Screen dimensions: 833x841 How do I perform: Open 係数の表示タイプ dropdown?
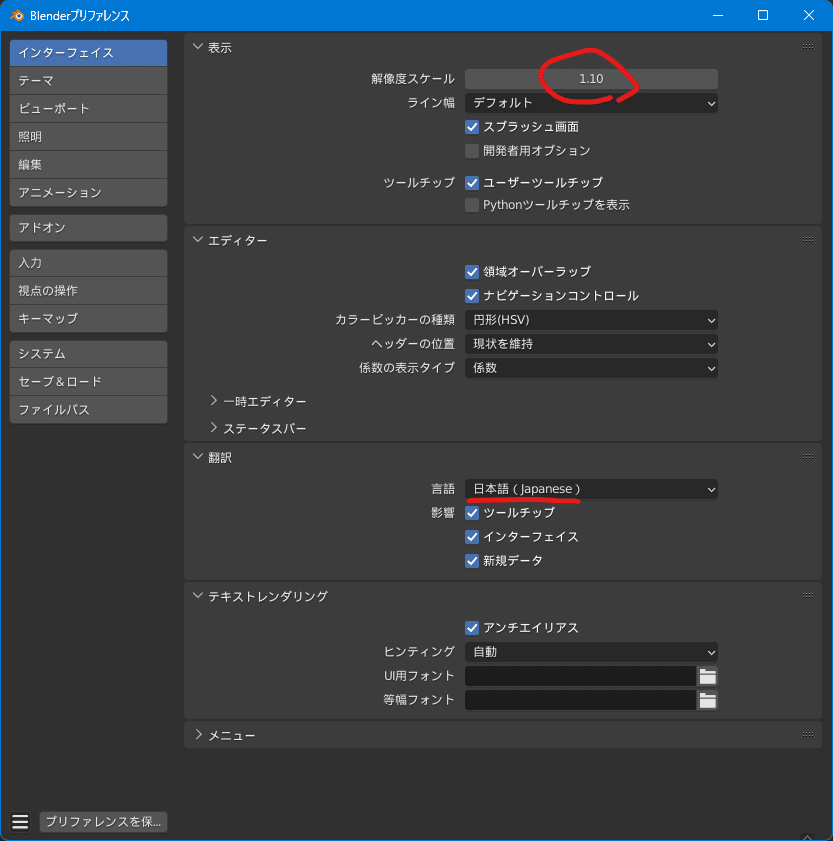(x=591, y=368)
